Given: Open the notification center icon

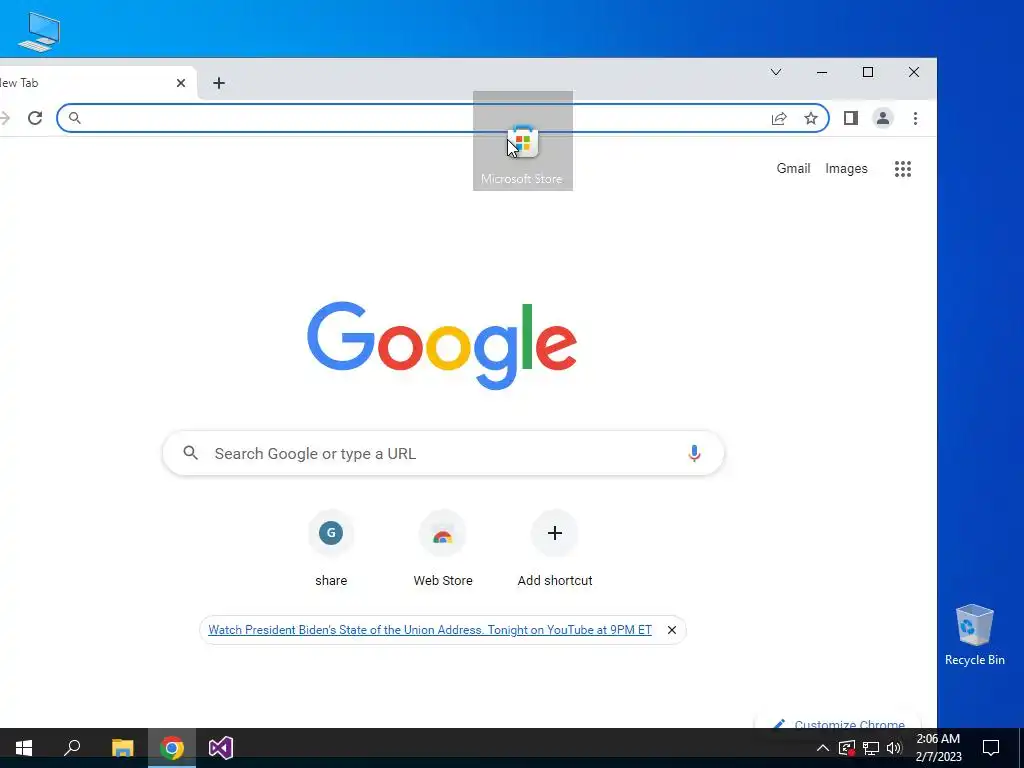Looking at the screenshot, I should 991,748.
